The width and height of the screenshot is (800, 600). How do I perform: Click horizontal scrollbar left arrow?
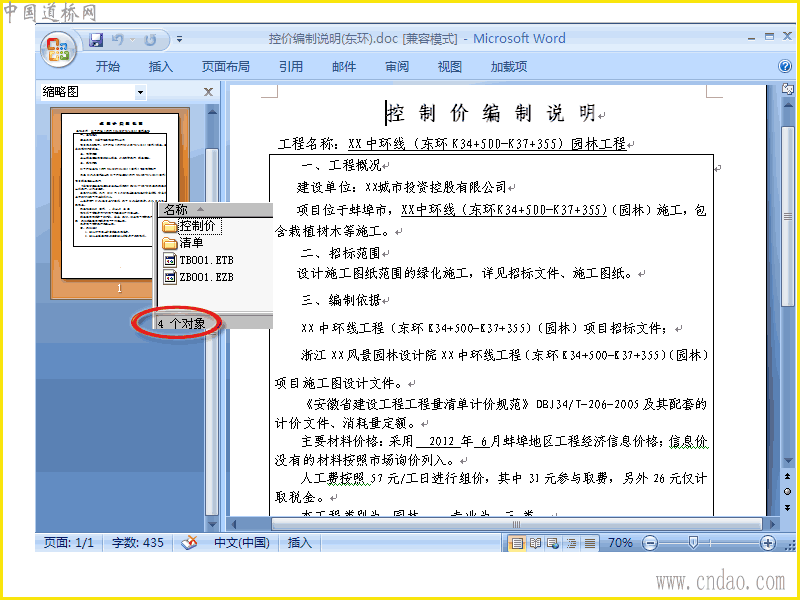[x=234, y=524]
